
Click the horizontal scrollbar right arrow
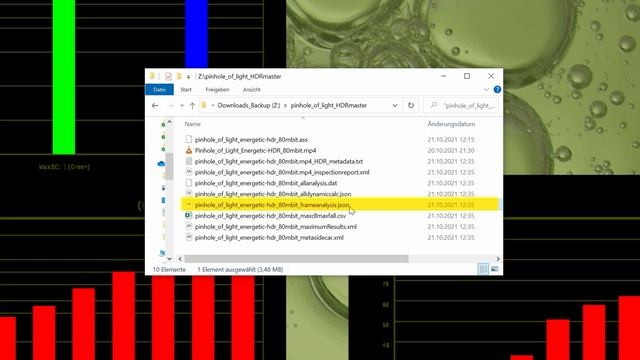498,259
